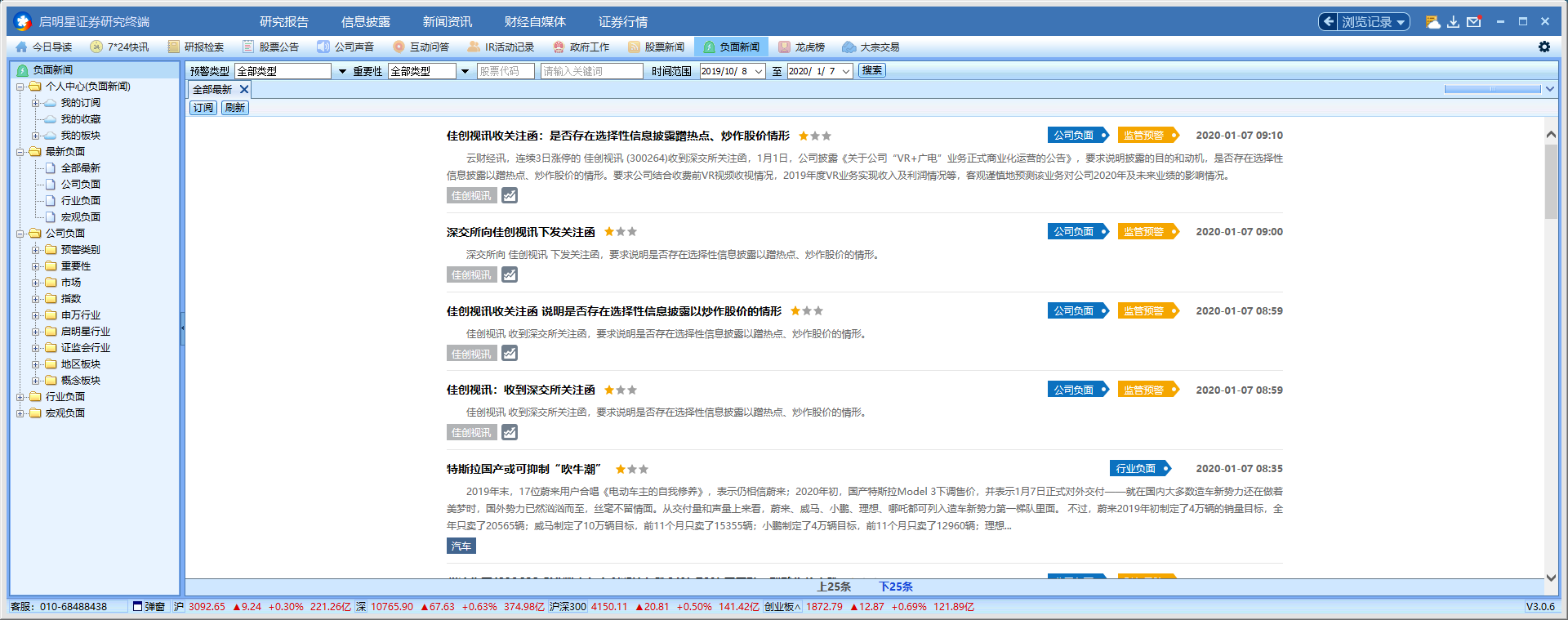Open the 今日导读 toolbar item

tap(44, 47)
